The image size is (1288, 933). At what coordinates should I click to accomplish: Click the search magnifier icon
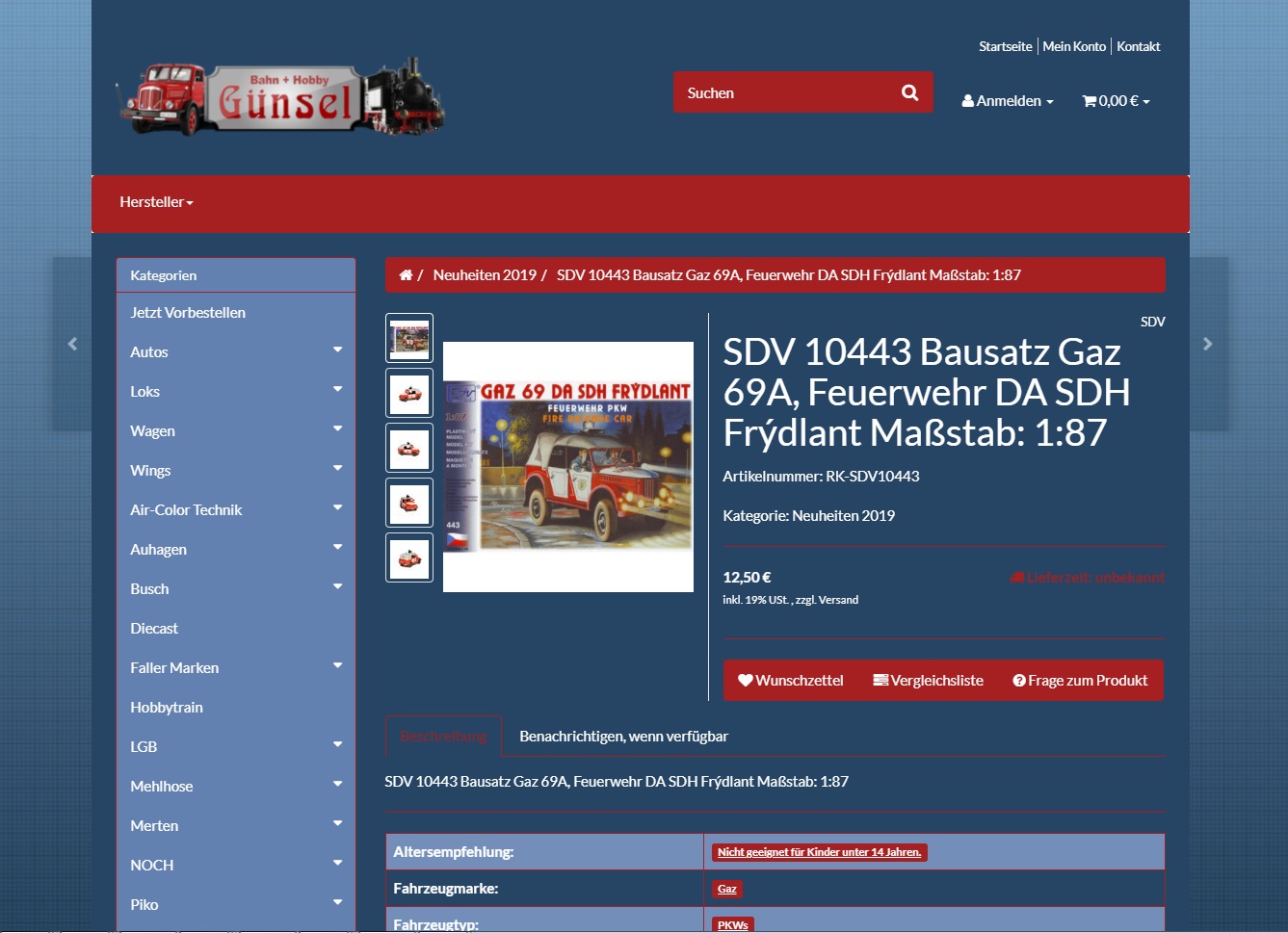909,92
